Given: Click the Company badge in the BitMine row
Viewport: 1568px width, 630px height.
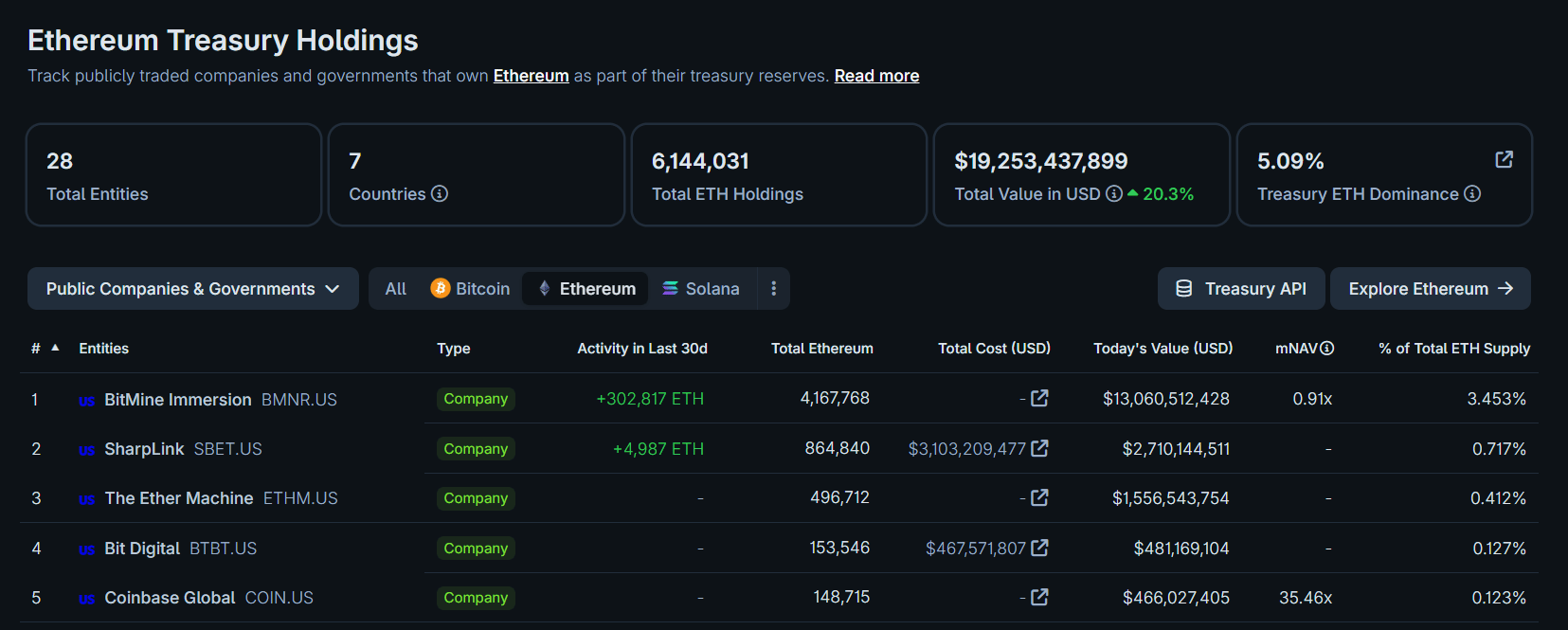Looking at the screenshot, I should click(476, 399).
